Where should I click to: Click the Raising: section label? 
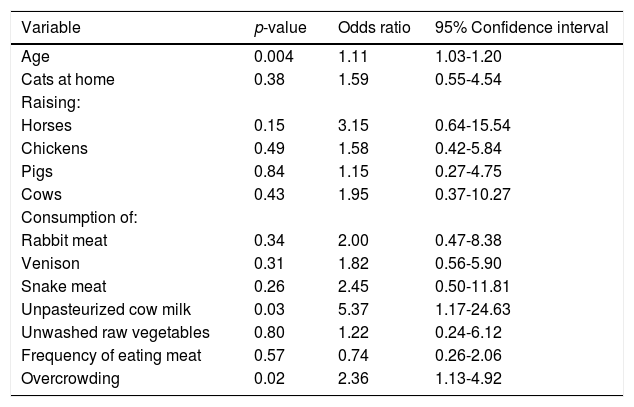[49, 102]
